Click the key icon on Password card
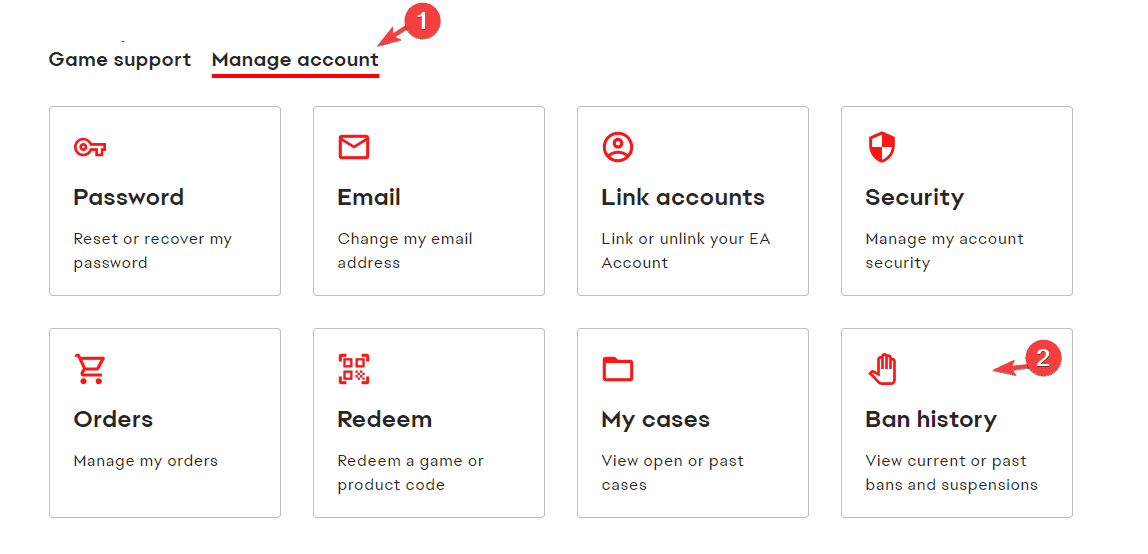Screen dimensions: 1148x554 [90, 148]
